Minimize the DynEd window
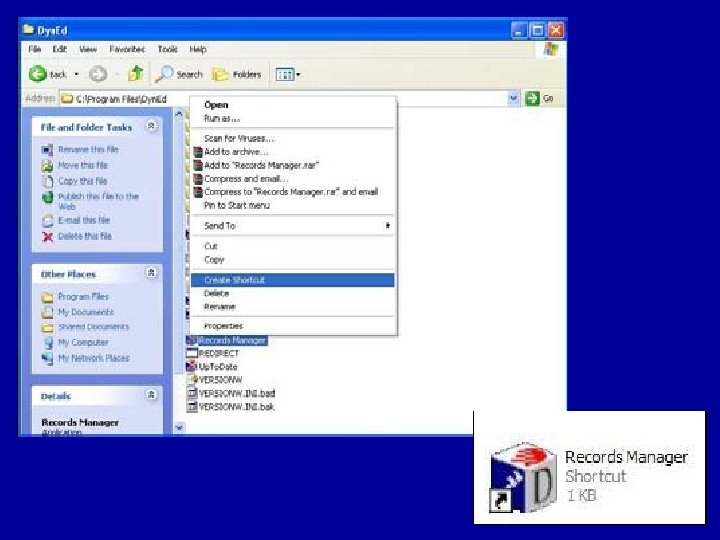This screenshot has height=540, width=720. pyautogui.click(x=519, y=31)
